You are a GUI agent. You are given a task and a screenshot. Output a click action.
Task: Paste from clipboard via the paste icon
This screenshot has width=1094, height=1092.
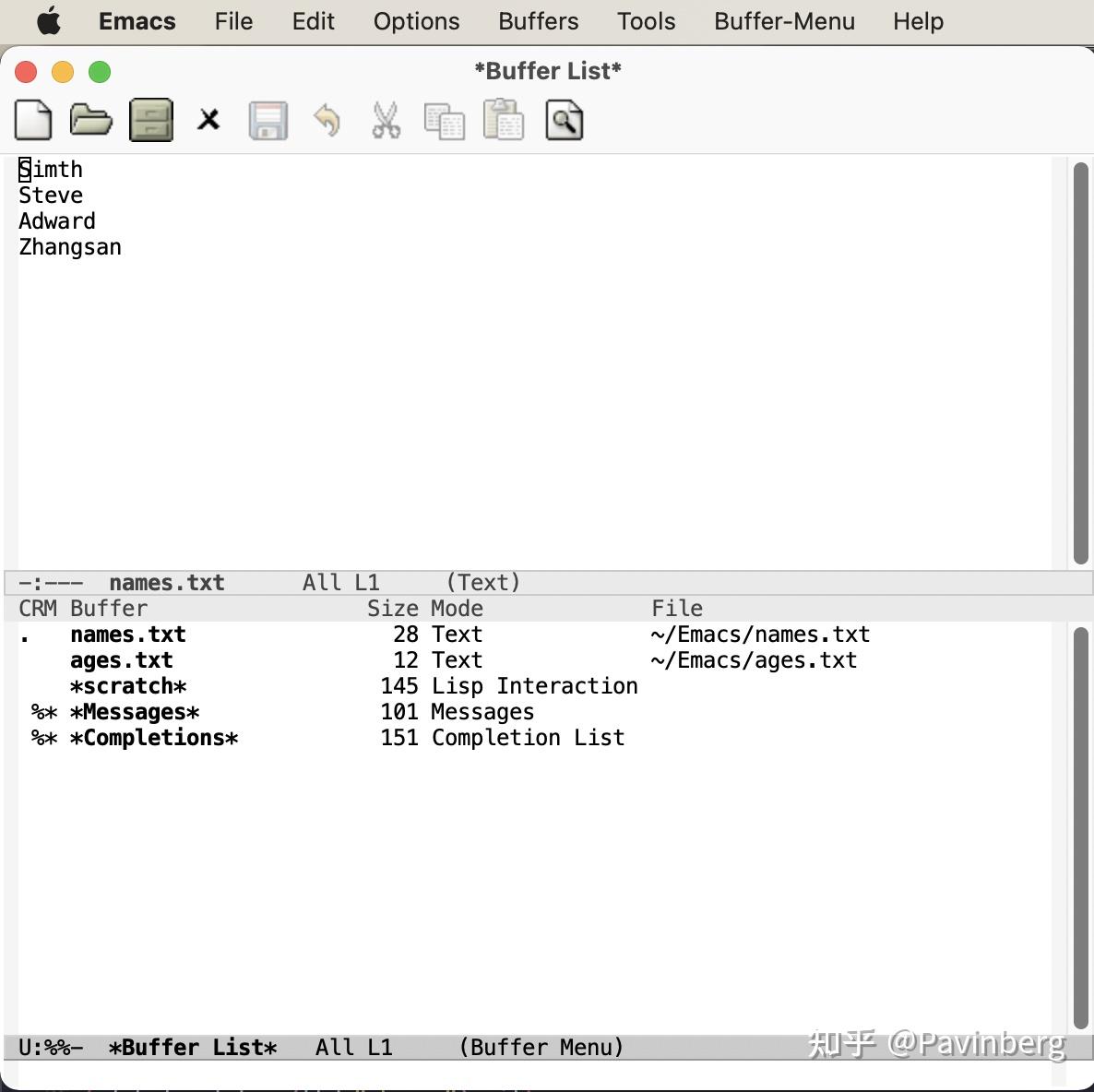click(504, 120)
